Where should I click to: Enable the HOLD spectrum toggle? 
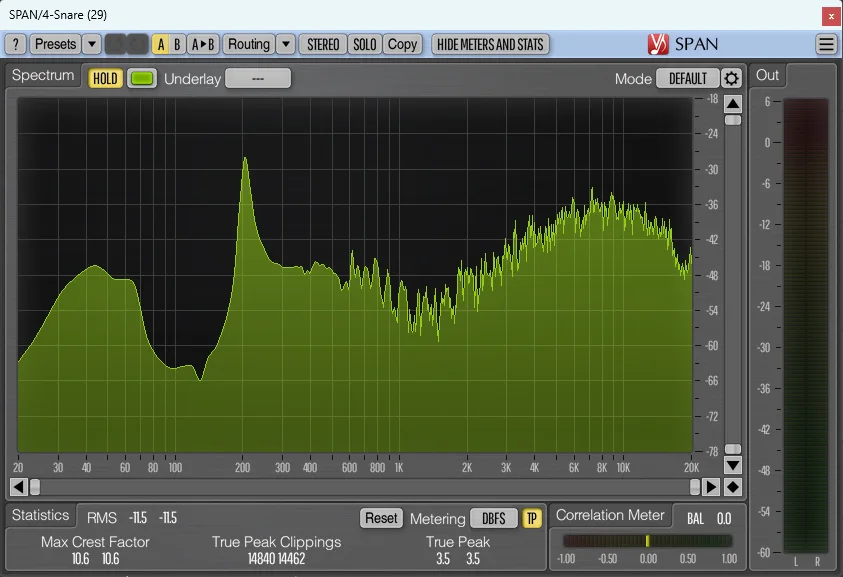(x=104, y=77)
